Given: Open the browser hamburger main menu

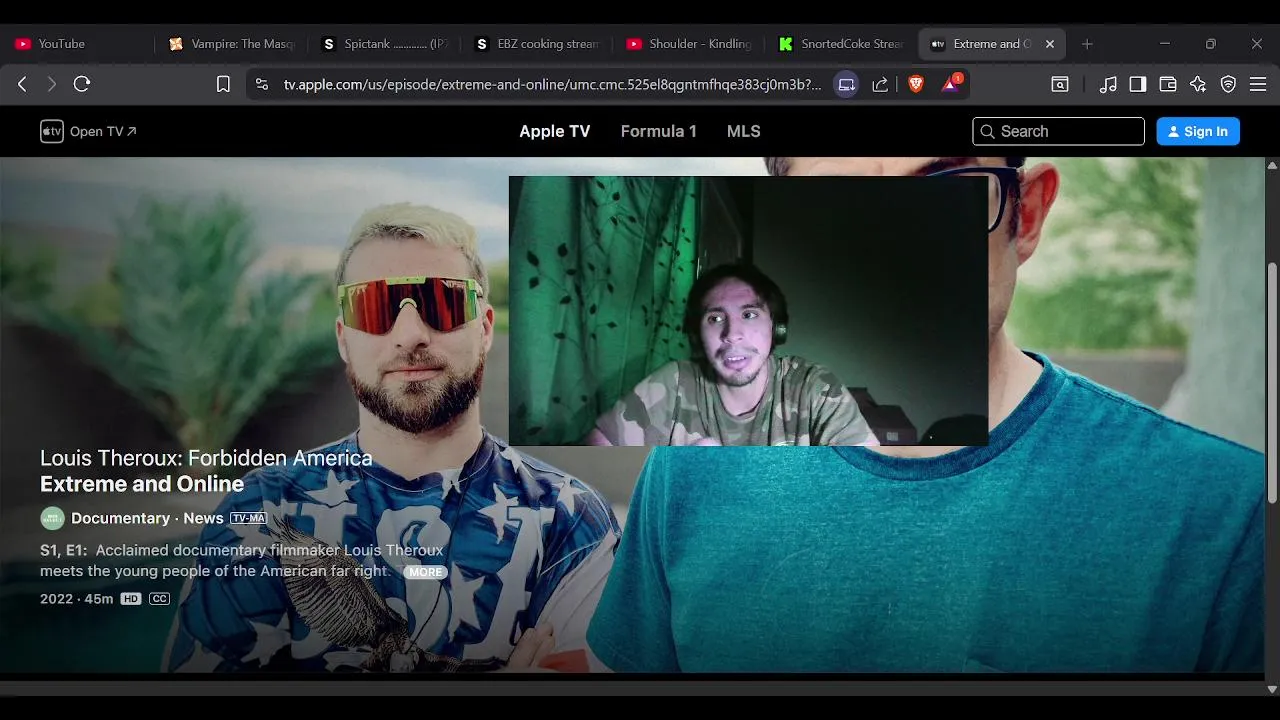Looking at the screenshot, I should [1258, 85].
